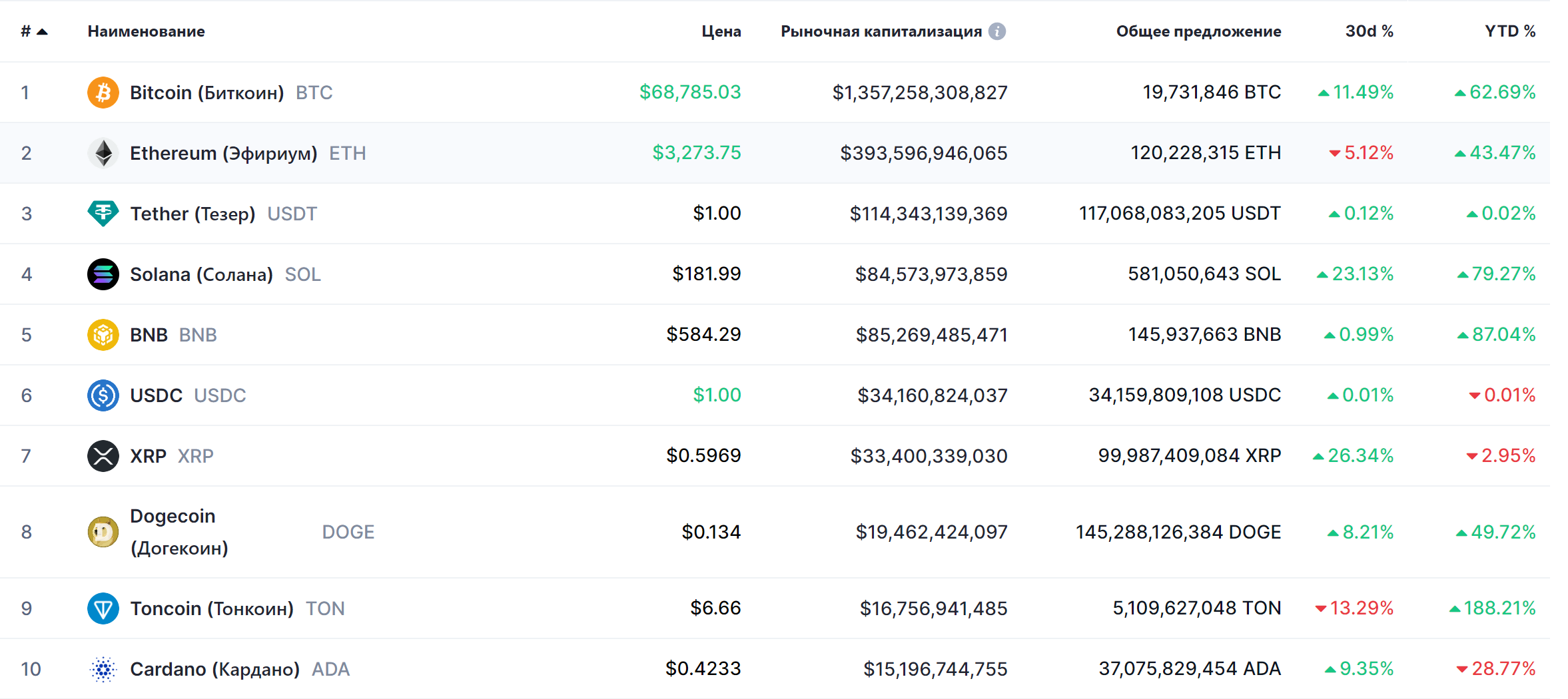Click the Bitcoin logo icon
This screenshot has width=1568, height=699.
[x=103, y=93]
